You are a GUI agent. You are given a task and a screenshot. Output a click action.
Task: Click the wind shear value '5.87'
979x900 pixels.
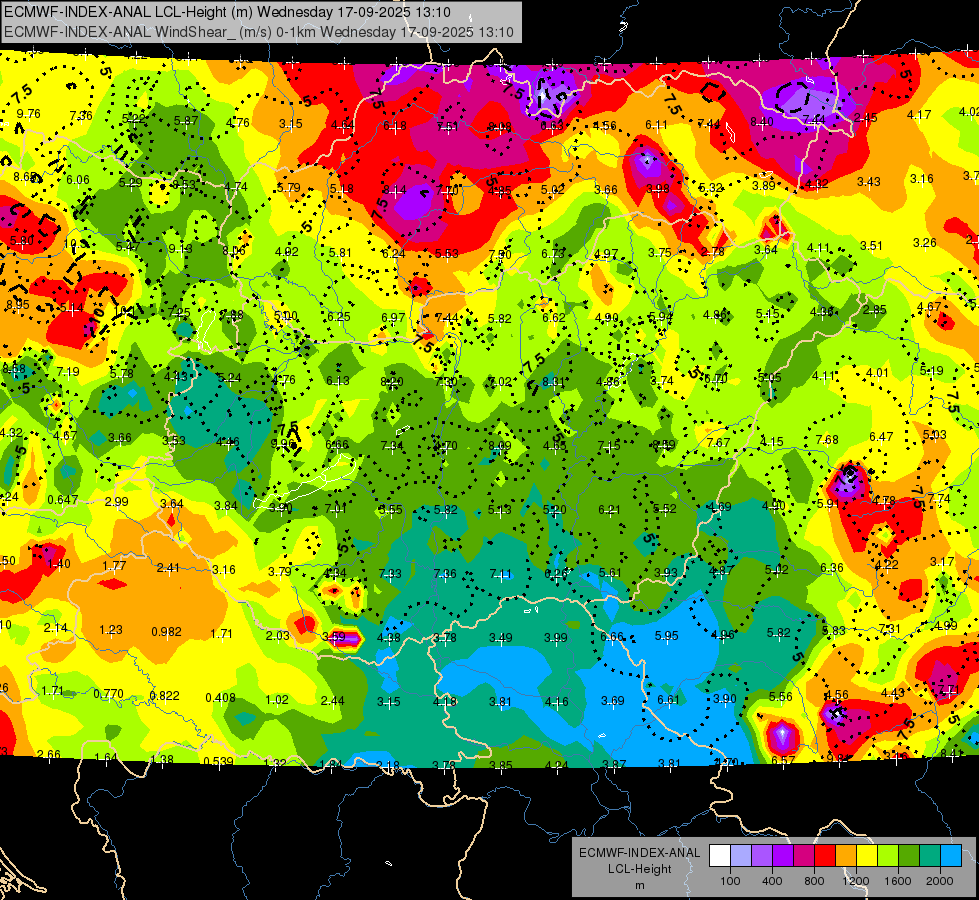(186, 121)
